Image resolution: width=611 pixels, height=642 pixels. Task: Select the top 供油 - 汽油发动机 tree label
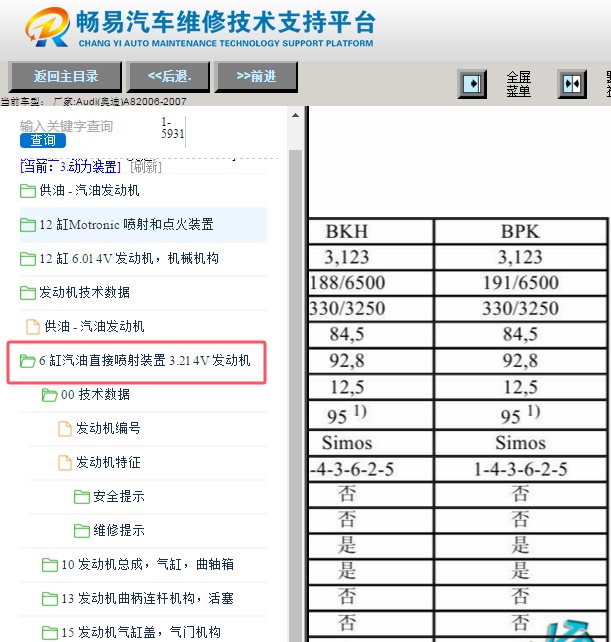(x=89, y=190)
